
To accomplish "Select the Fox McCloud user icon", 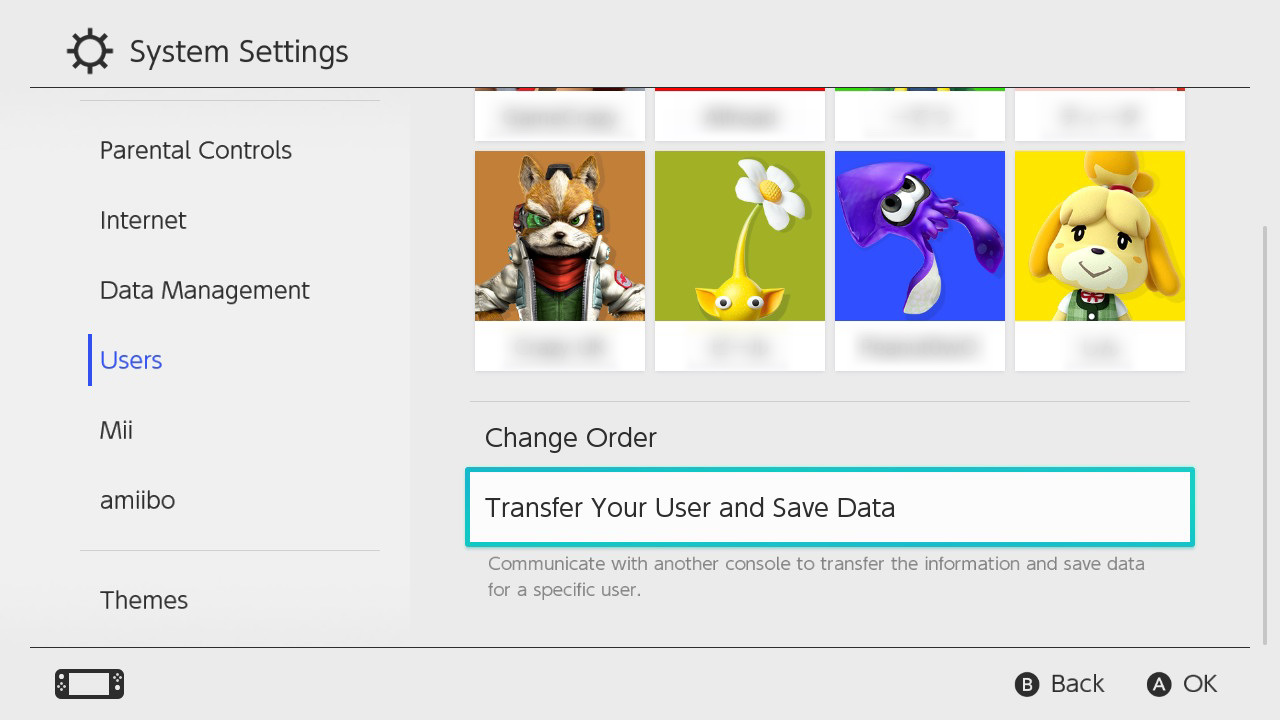I will coord(560,236).
